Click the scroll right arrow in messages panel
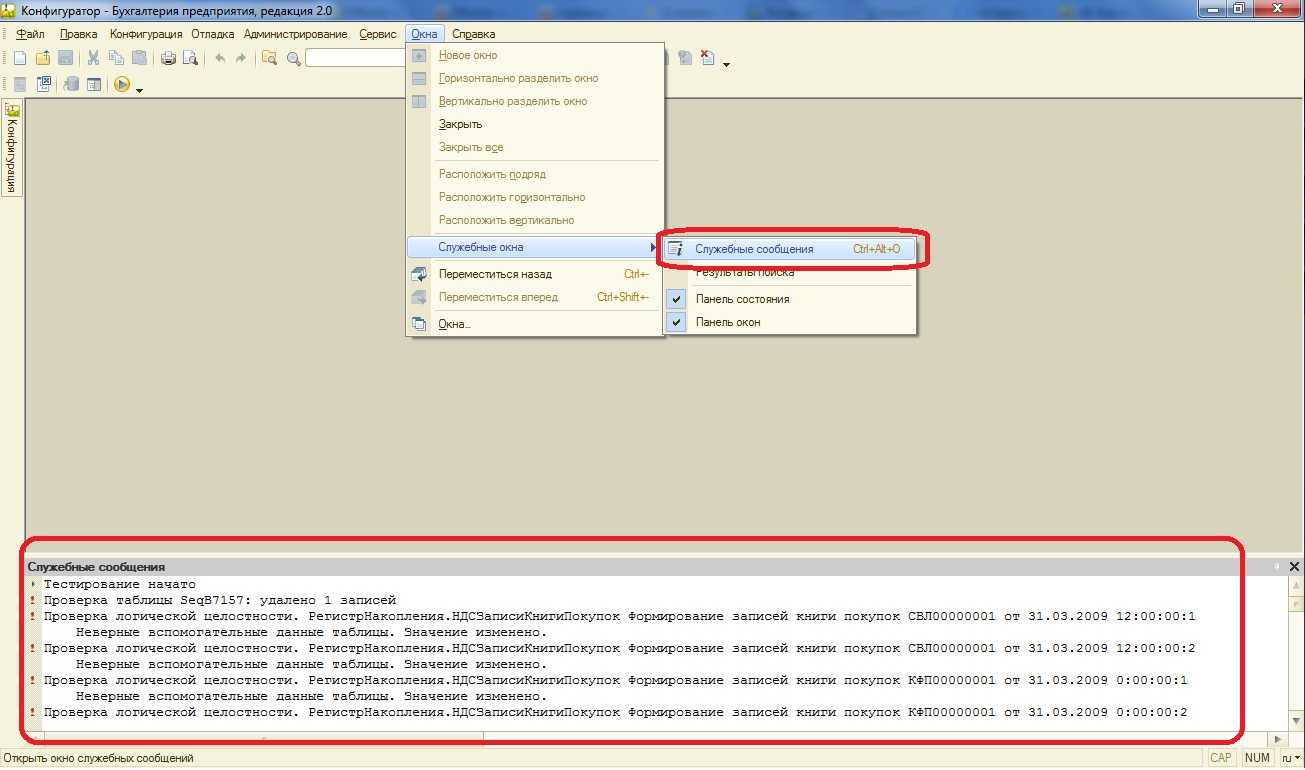This screenshot has width=1305, height=770. (x=1279, y=740)
